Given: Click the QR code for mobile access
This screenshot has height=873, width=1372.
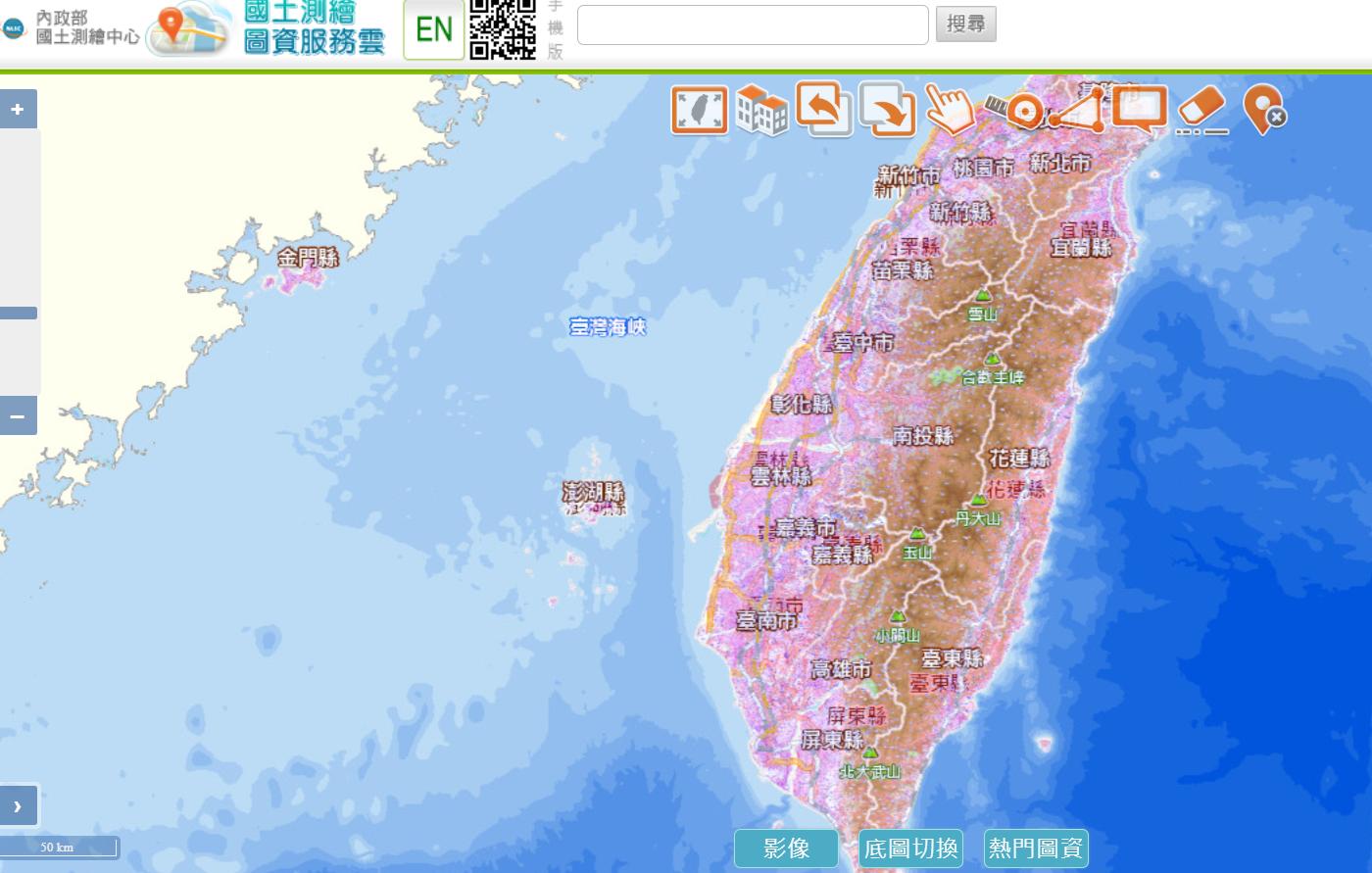Looking at the screenshot, I should pyautogui.click(x=504, y=29).
